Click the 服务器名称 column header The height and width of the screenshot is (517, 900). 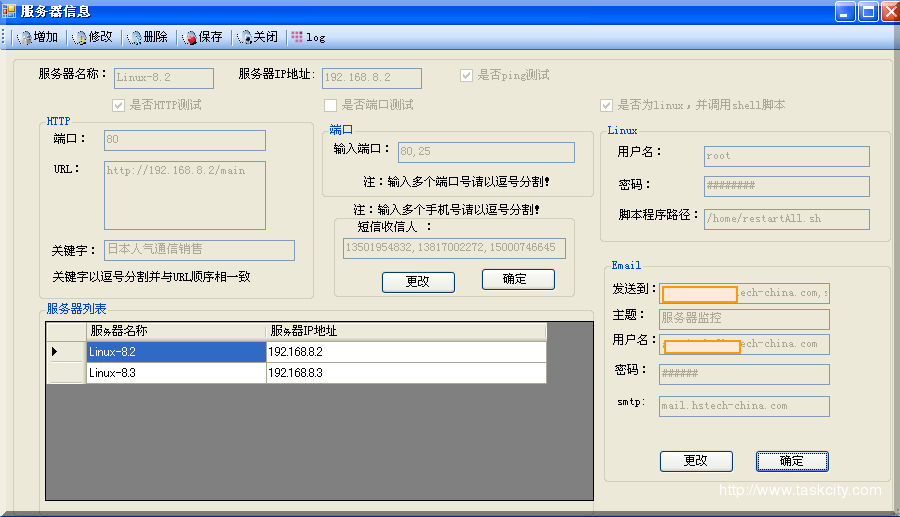176,331
